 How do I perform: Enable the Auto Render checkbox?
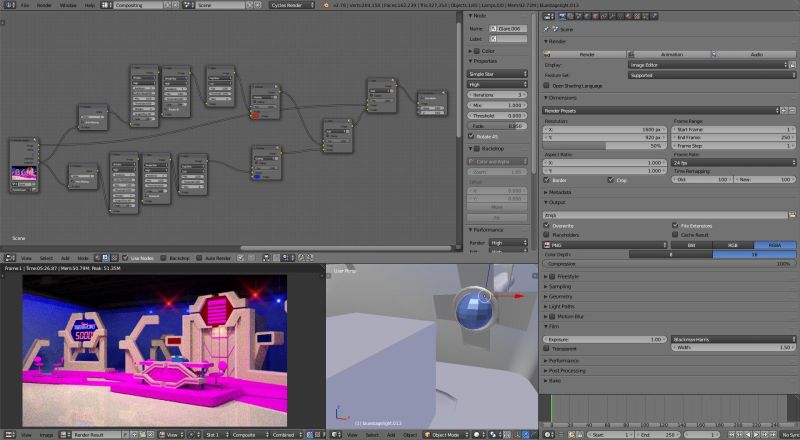coord(199,258)
